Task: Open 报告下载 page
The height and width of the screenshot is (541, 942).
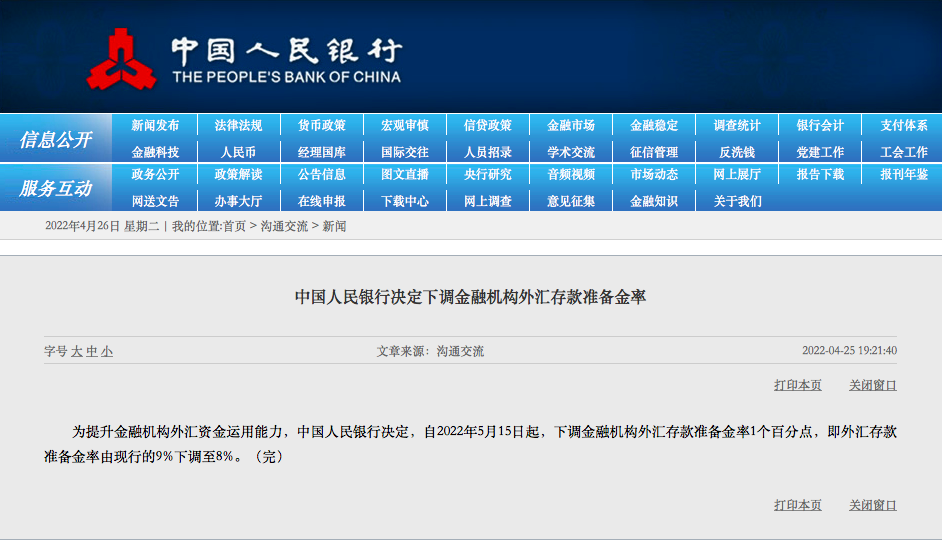Action: (820, 175)
